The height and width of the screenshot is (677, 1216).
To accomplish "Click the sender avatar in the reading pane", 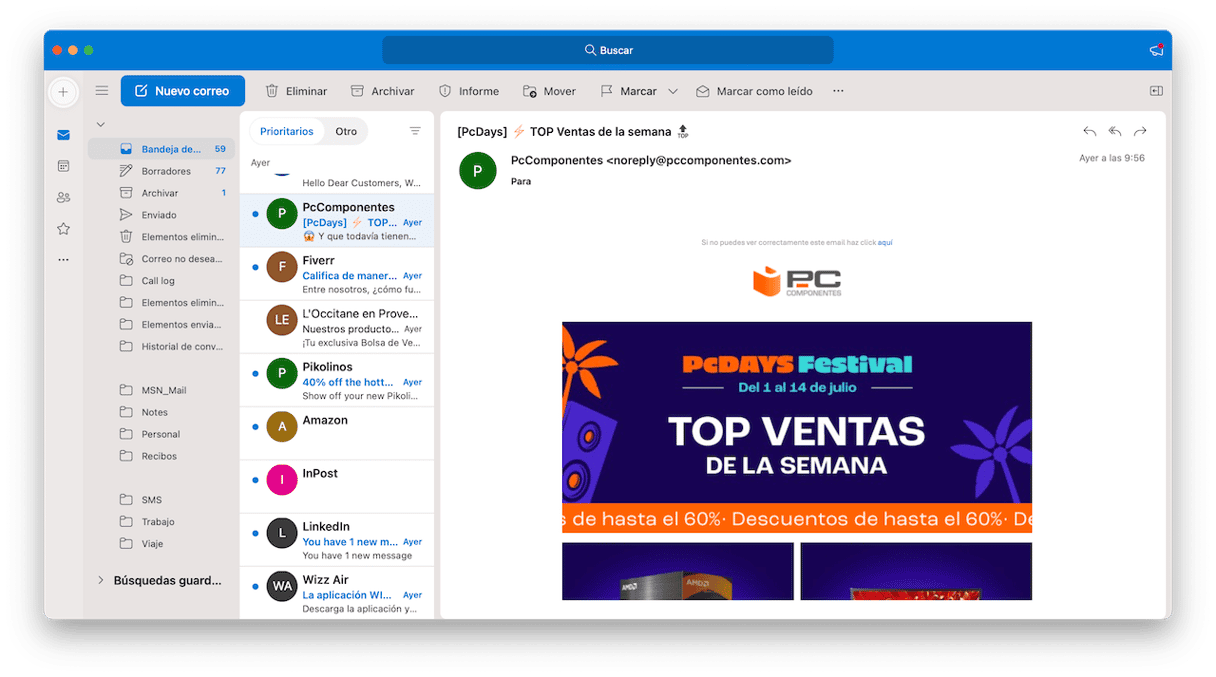I will coord(478,171).
